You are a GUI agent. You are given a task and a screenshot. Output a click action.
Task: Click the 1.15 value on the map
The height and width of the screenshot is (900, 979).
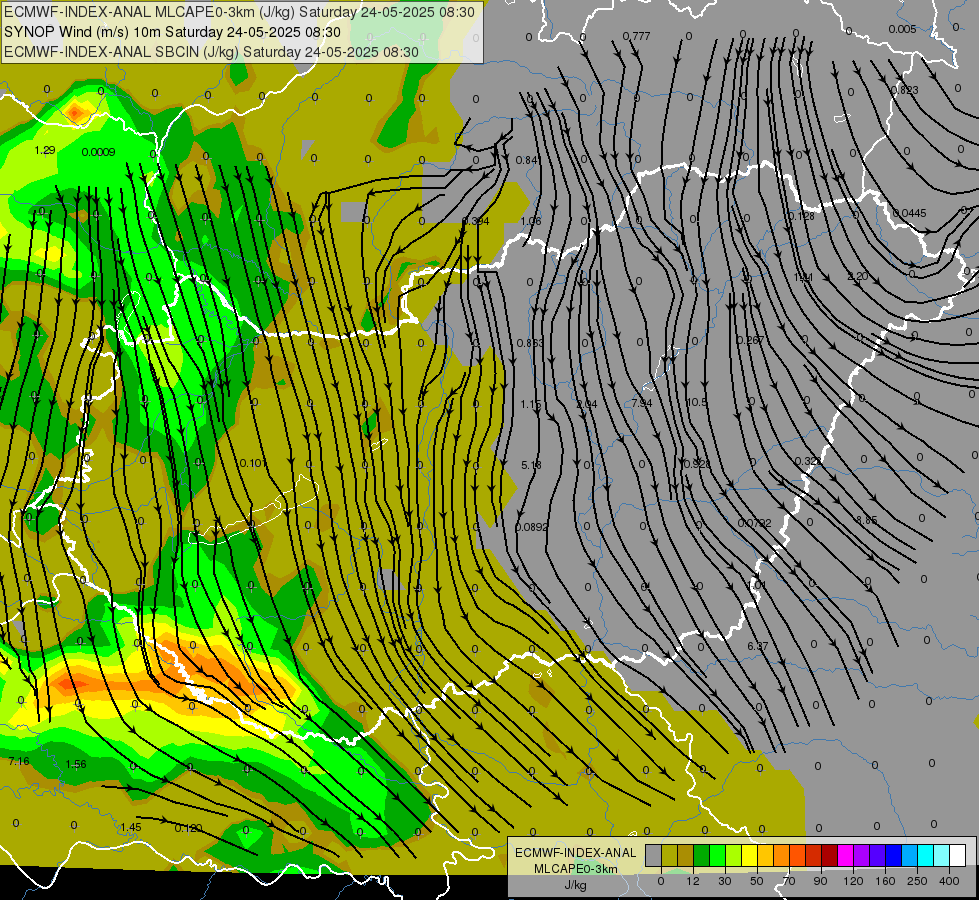click(531, 404)
